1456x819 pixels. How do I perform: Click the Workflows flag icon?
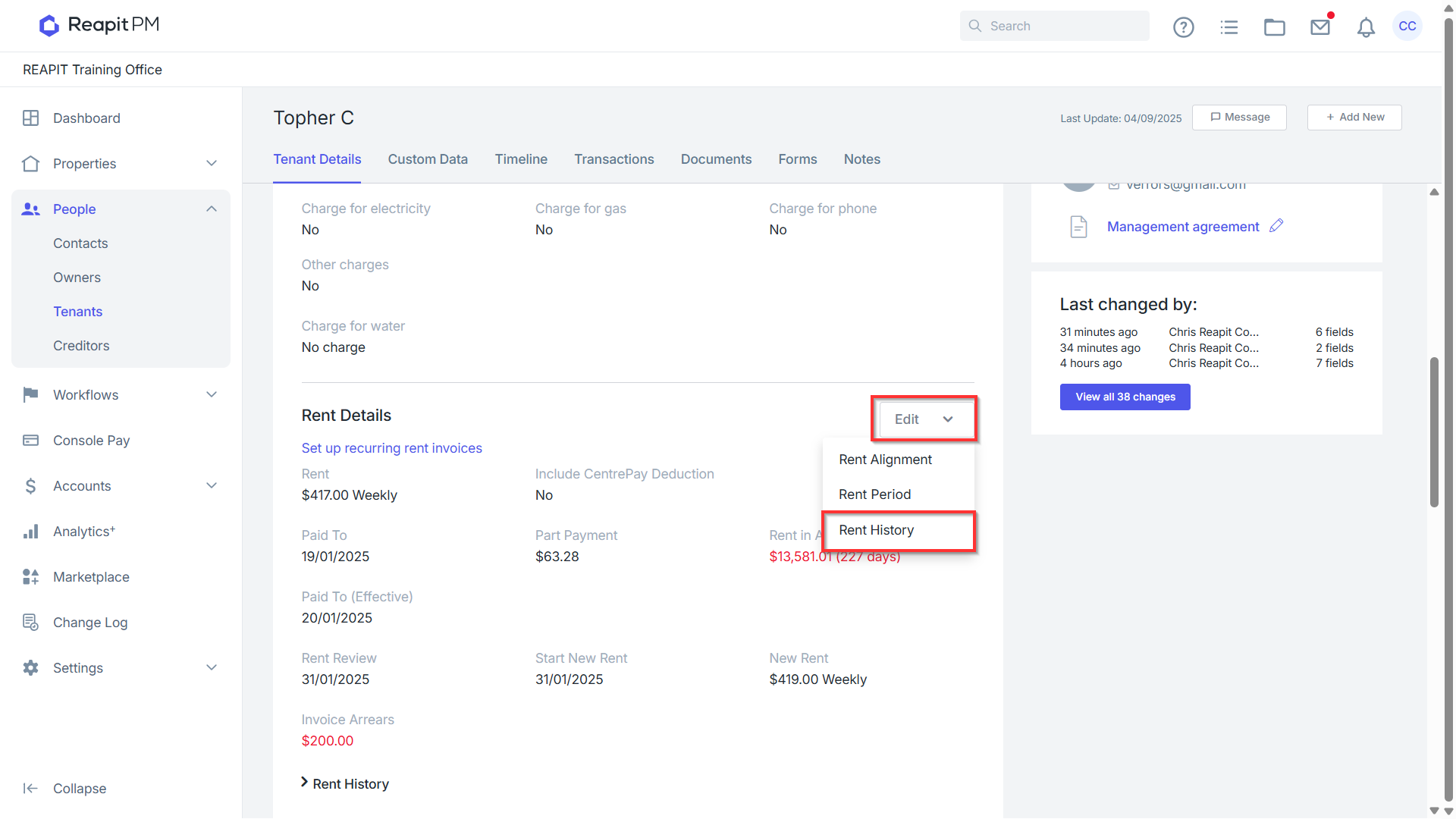tap(30, 394)
